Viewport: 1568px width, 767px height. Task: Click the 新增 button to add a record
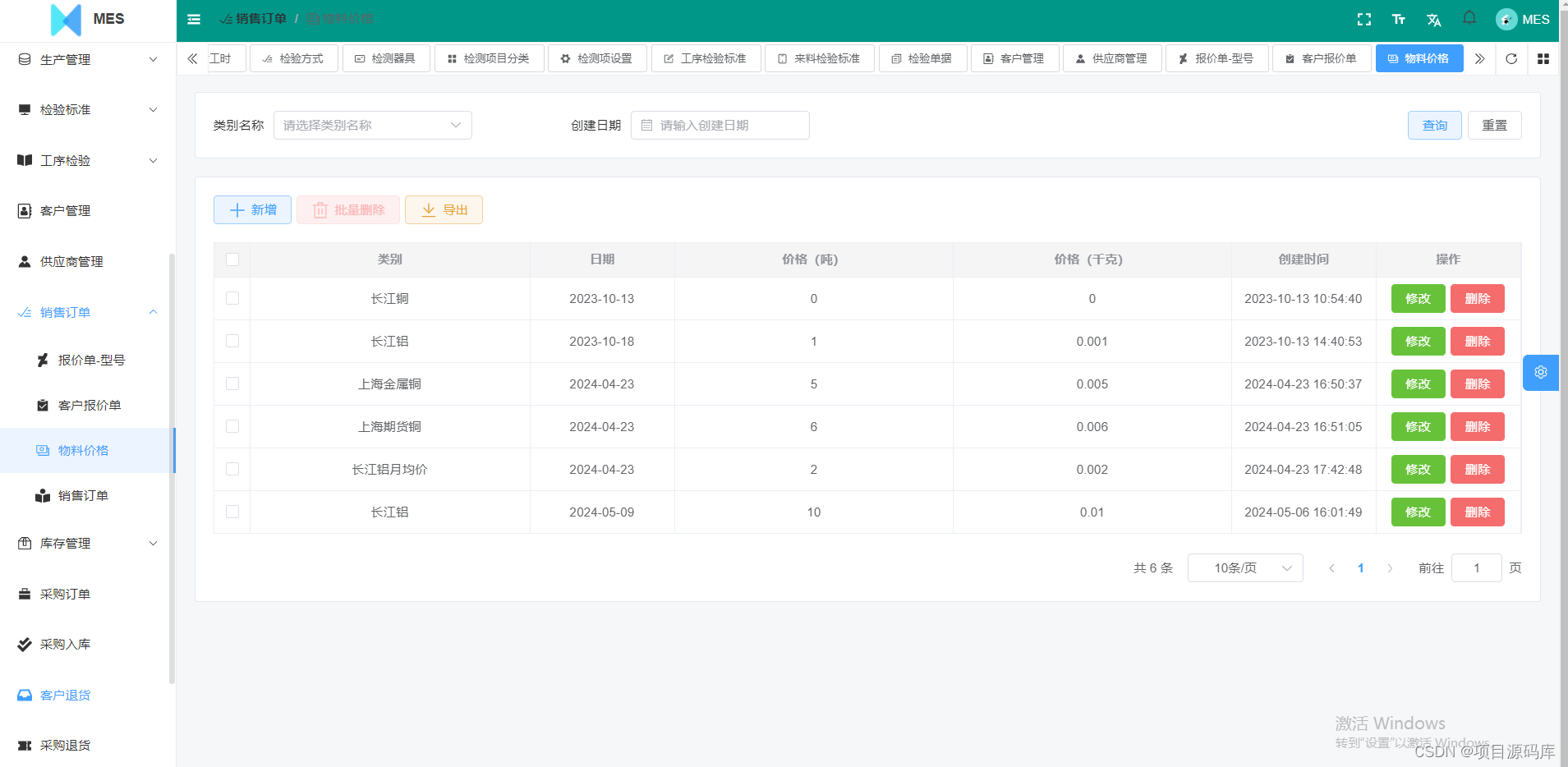click(x=251, y=209)
